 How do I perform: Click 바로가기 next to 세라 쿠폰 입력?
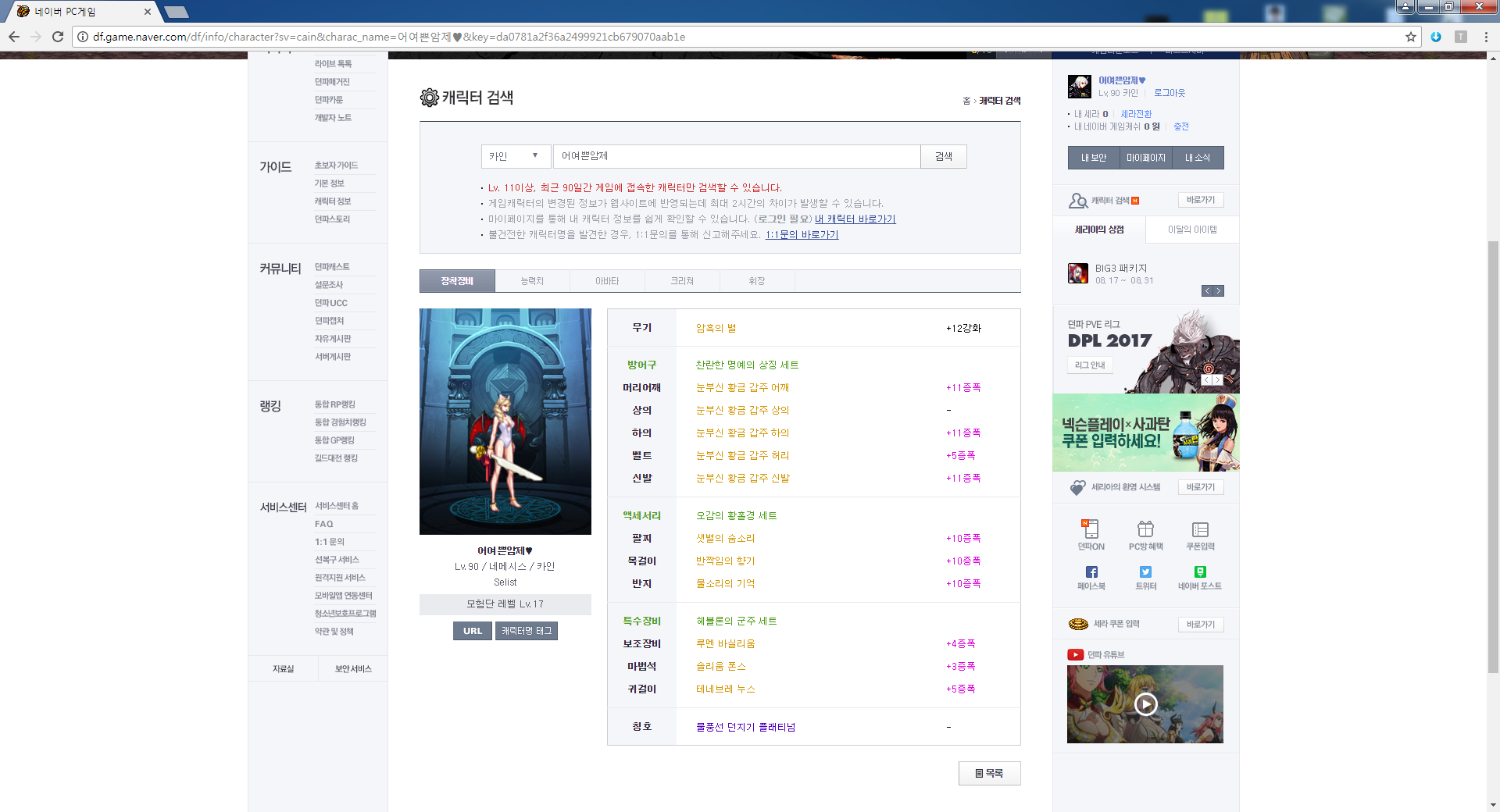click(1201, 625)
